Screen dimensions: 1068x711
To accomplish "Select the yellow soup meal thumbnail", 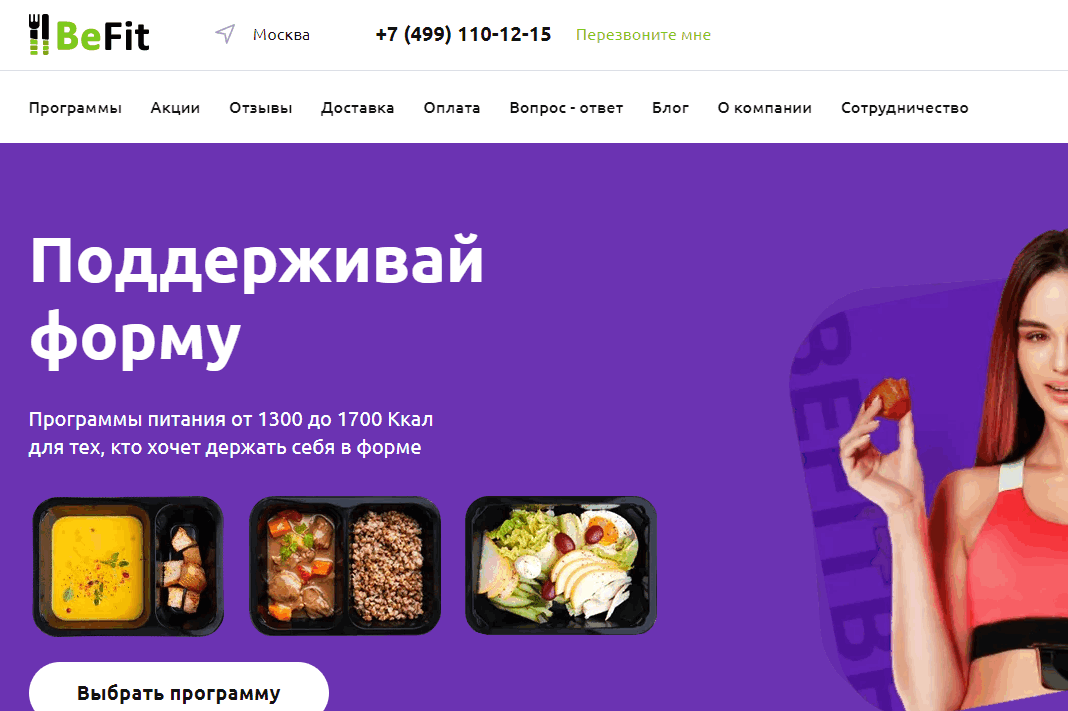I will 128,566.
